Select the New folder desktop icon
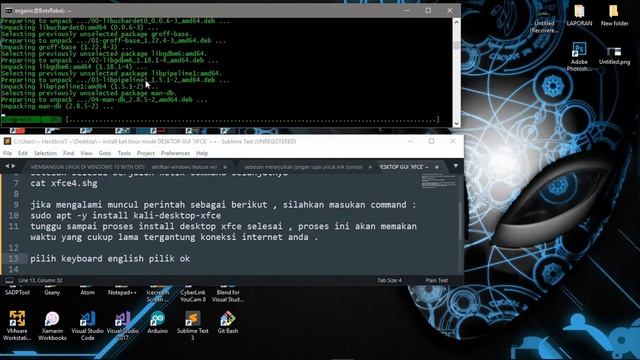This screenshot has height=360, width=640. [614, 16]
